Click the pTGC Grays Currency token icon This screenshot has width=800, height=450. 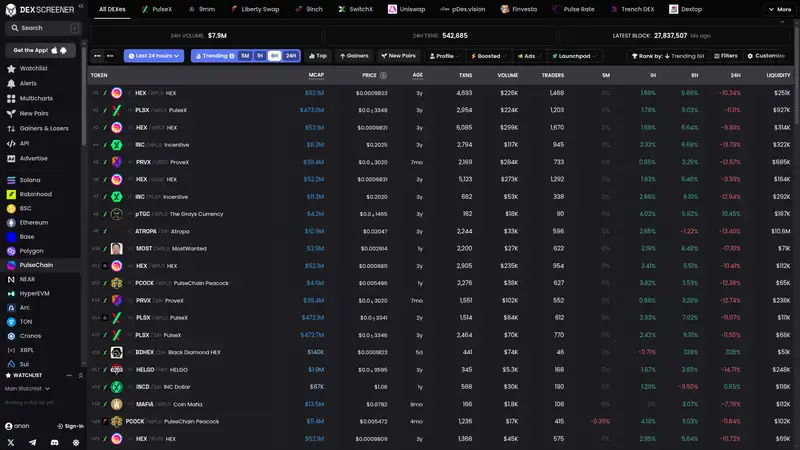116,214
